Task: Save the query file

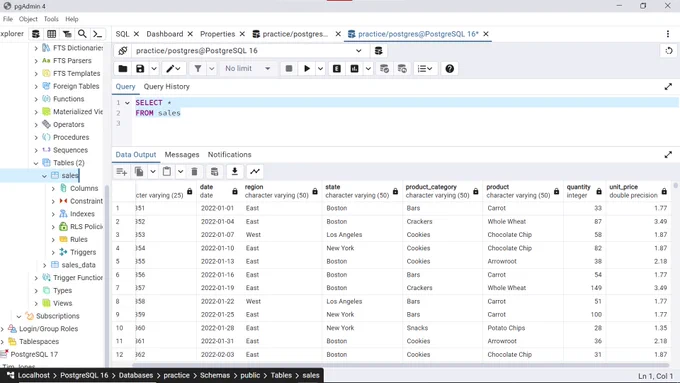Action: coord(140,69)
